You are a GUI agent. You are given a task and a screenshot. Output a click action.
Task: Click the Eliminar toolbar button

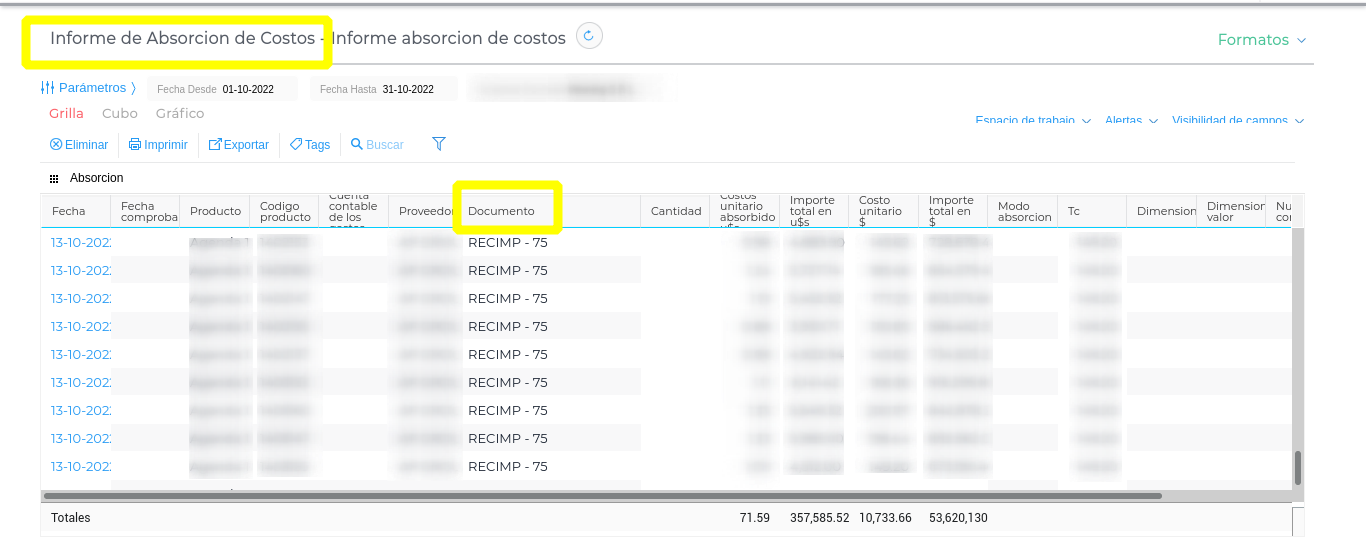coord(79,145)
